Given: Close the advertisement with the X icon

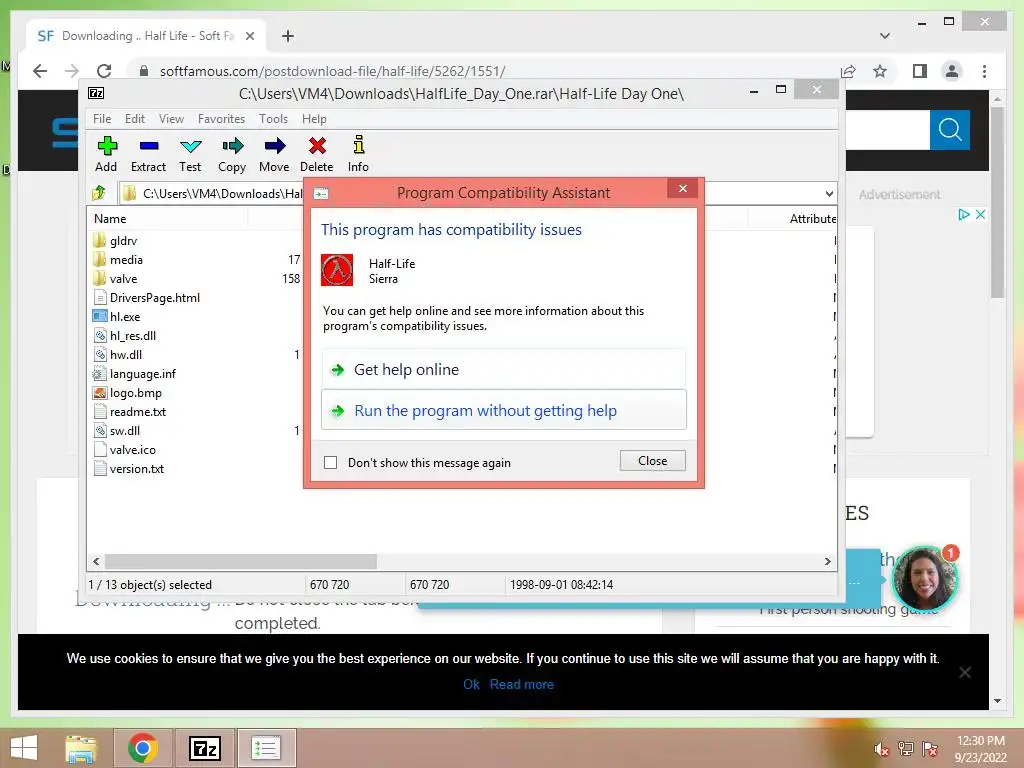Looking at the screenshot, I should [980, 214].
